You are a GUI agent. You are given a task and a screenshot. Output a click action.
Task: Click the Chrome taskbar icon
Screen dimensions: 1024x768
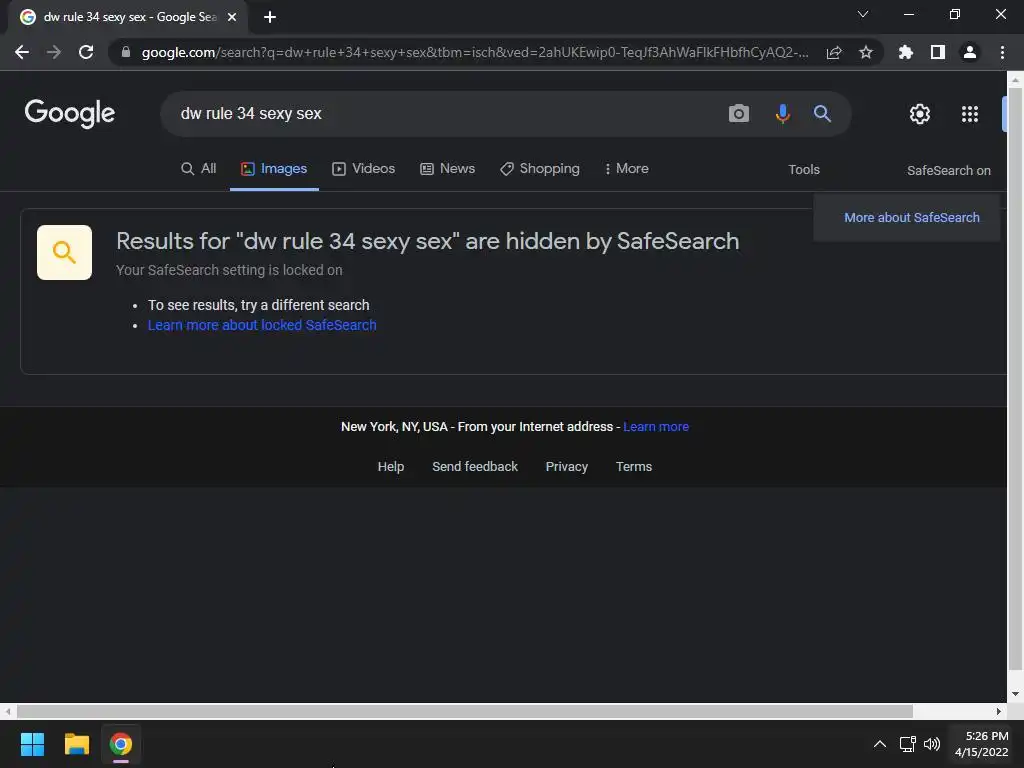click(x=121, y=744)
